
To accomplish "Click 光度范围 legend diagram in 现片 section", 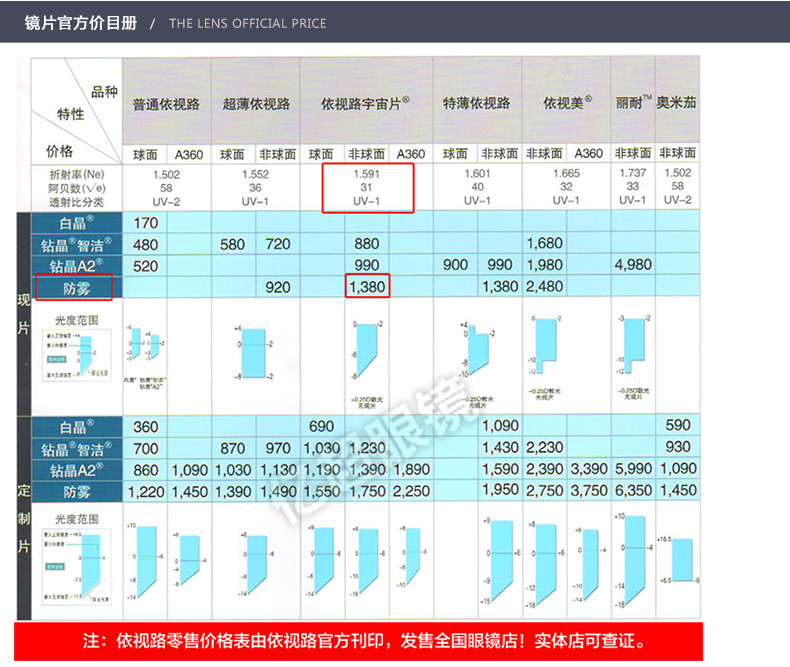I will [77, 355].
